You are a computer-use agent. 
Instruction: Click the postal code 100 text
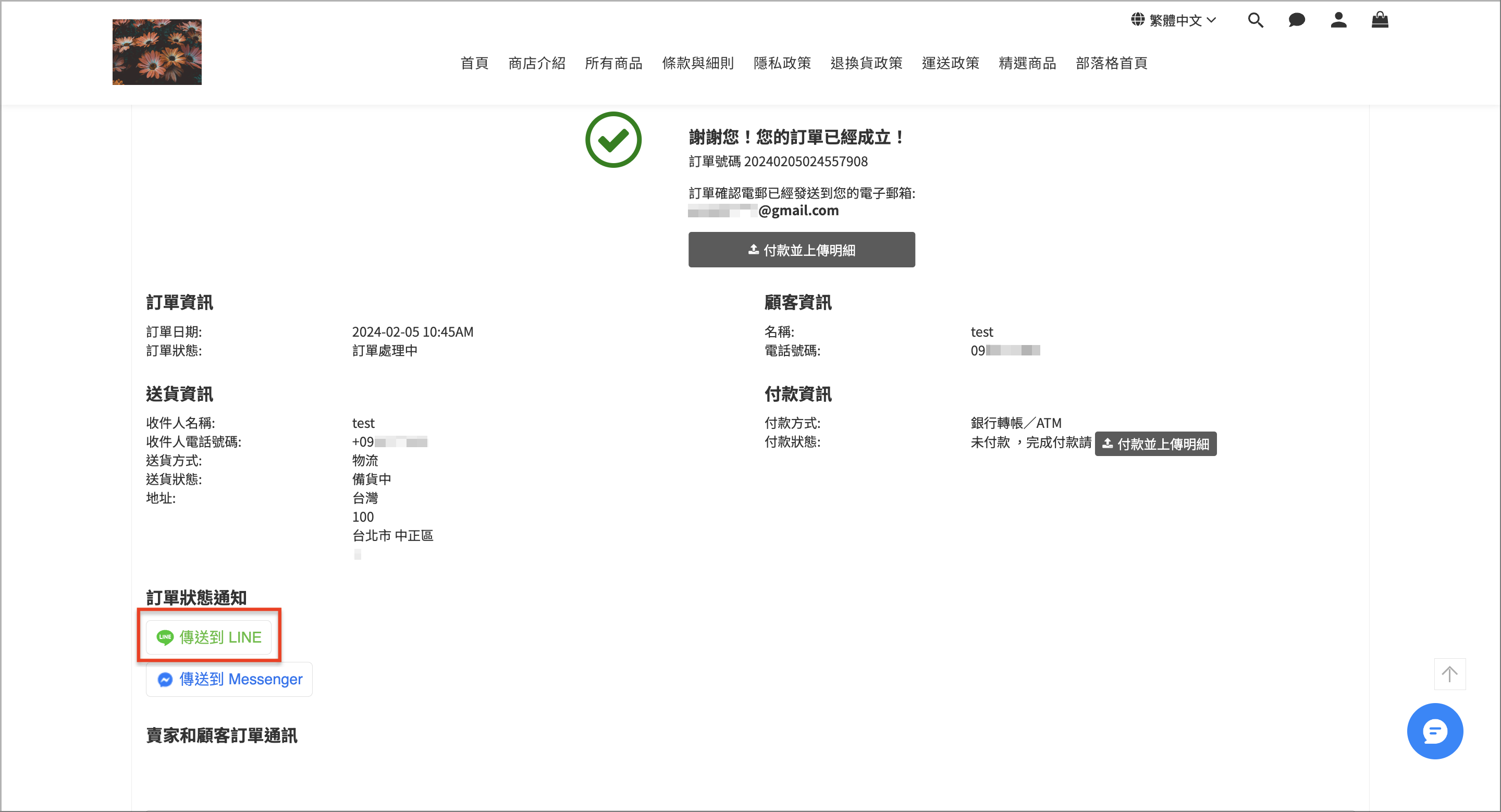[363, 516]
